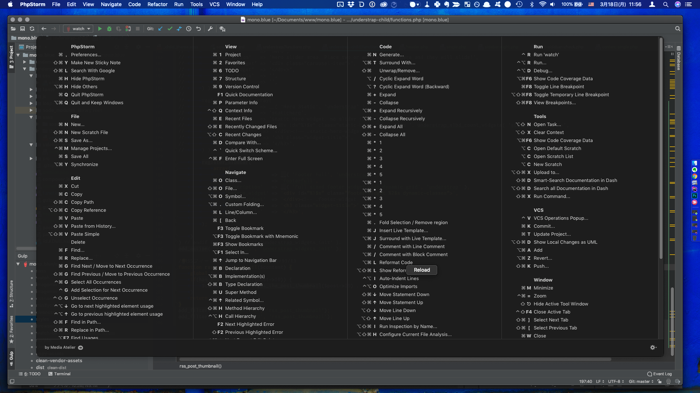The height and width of the screenshot is (393, 700).
Task: Click the Bluetooth icon in menu bar
Action: pyautogui.click(x=532, y=4)
